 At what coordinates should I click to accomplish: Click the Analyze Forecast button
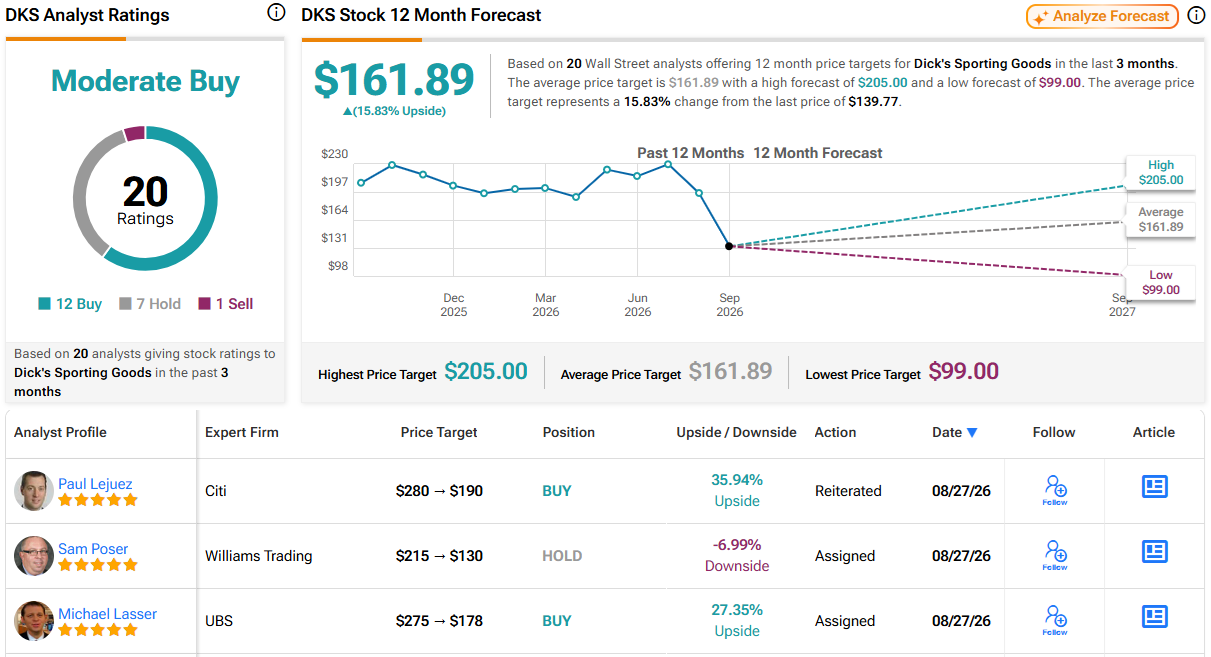[1102, 16]
